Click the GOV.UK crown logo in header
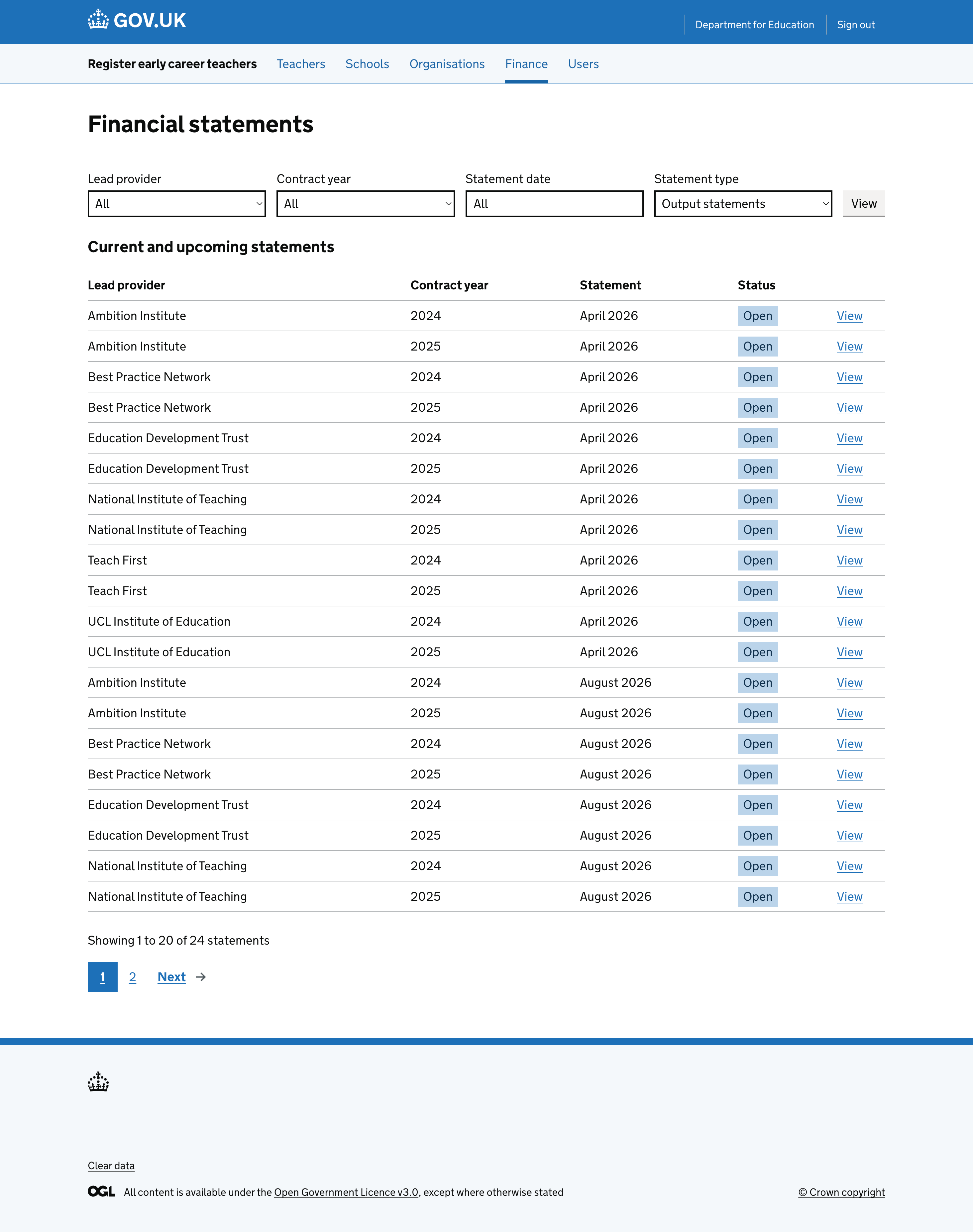The height and width of the screenshot is (1232, 973). click(x=137, y=20)
